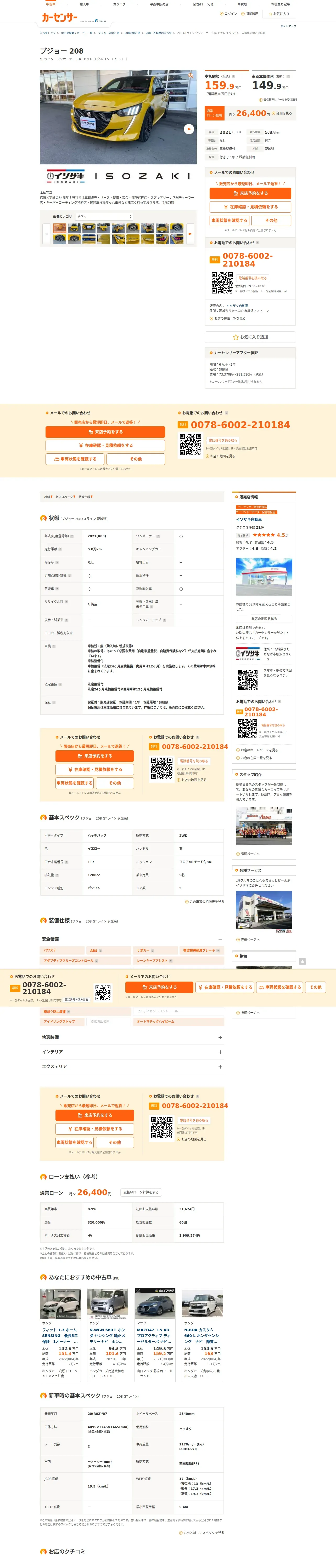Viewport: 336px width, 1568px height.
Task: Click この車種の相場表を見る link
Action: click(205, 902)
